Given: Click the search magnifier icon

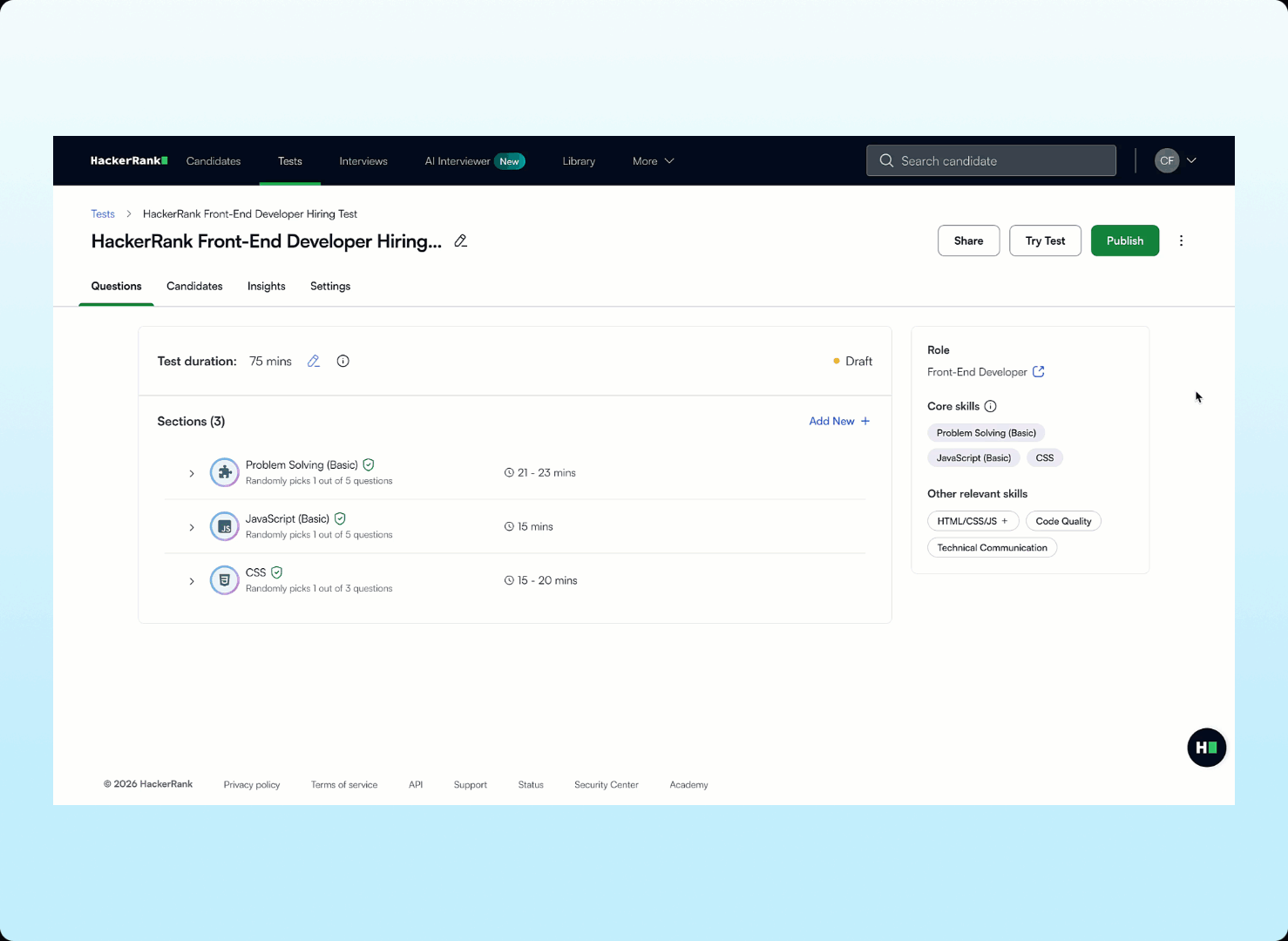Looking at the screenshot, I should (886, 160).
